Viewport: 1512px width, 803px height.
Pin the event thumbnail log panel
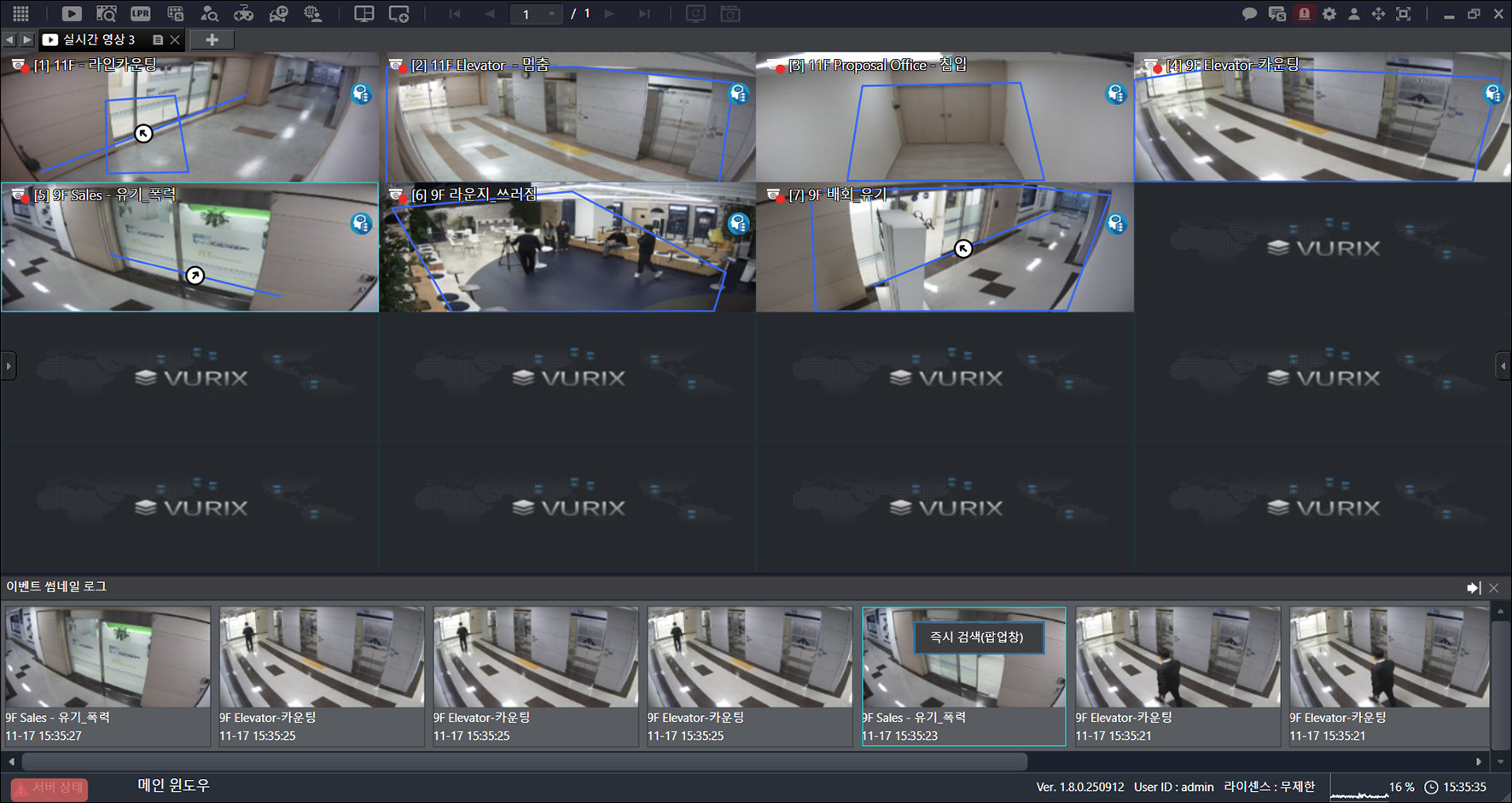coord(1474,587)
